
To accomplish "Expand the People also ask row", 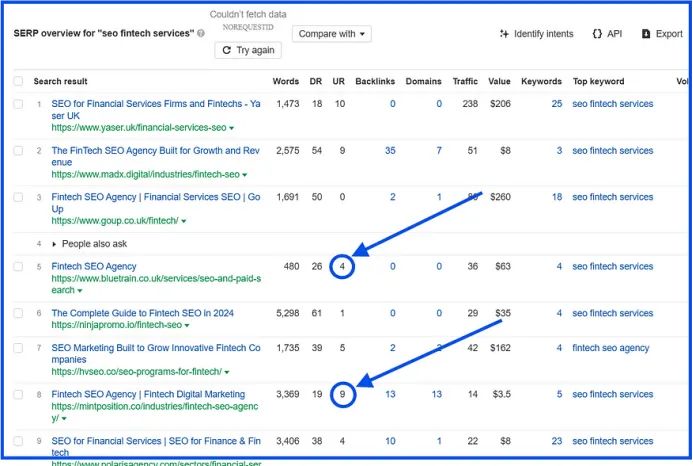I will tap(54, 244).
